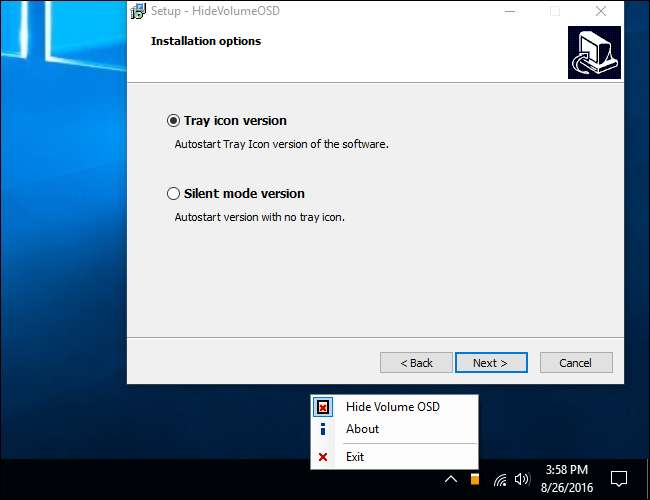
Task: Open the volume speaker tray icon
Action: point(522,479)
